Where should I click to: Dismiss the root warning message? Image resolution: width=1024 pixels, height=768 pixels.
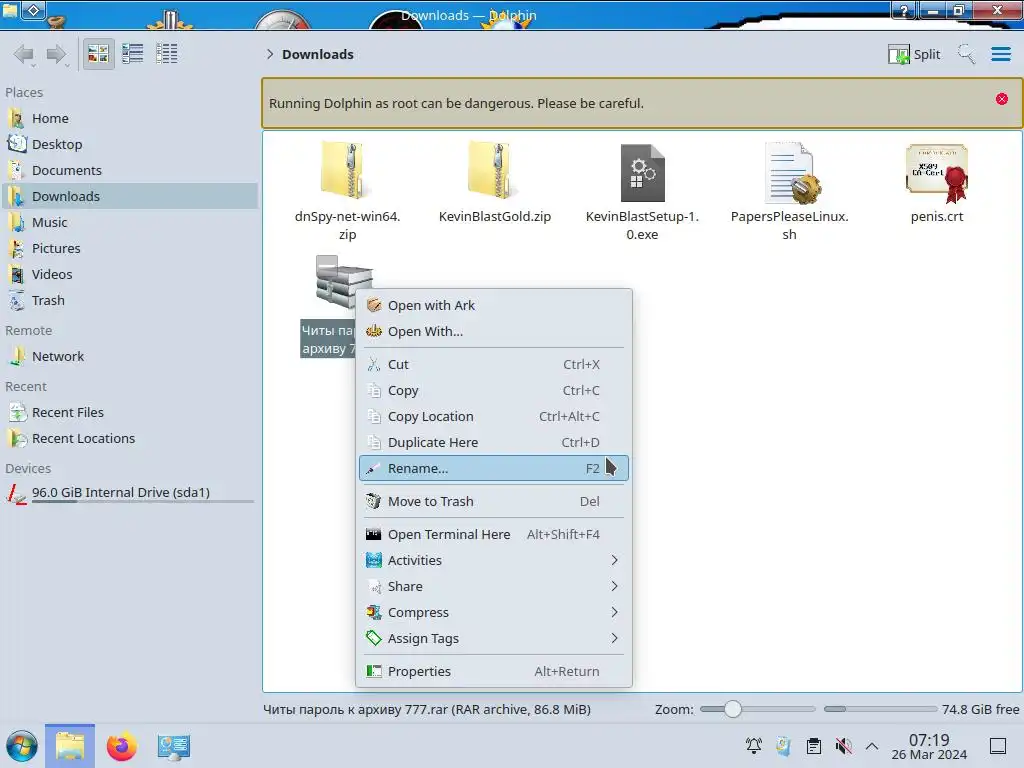click(x=1001, y=99)
